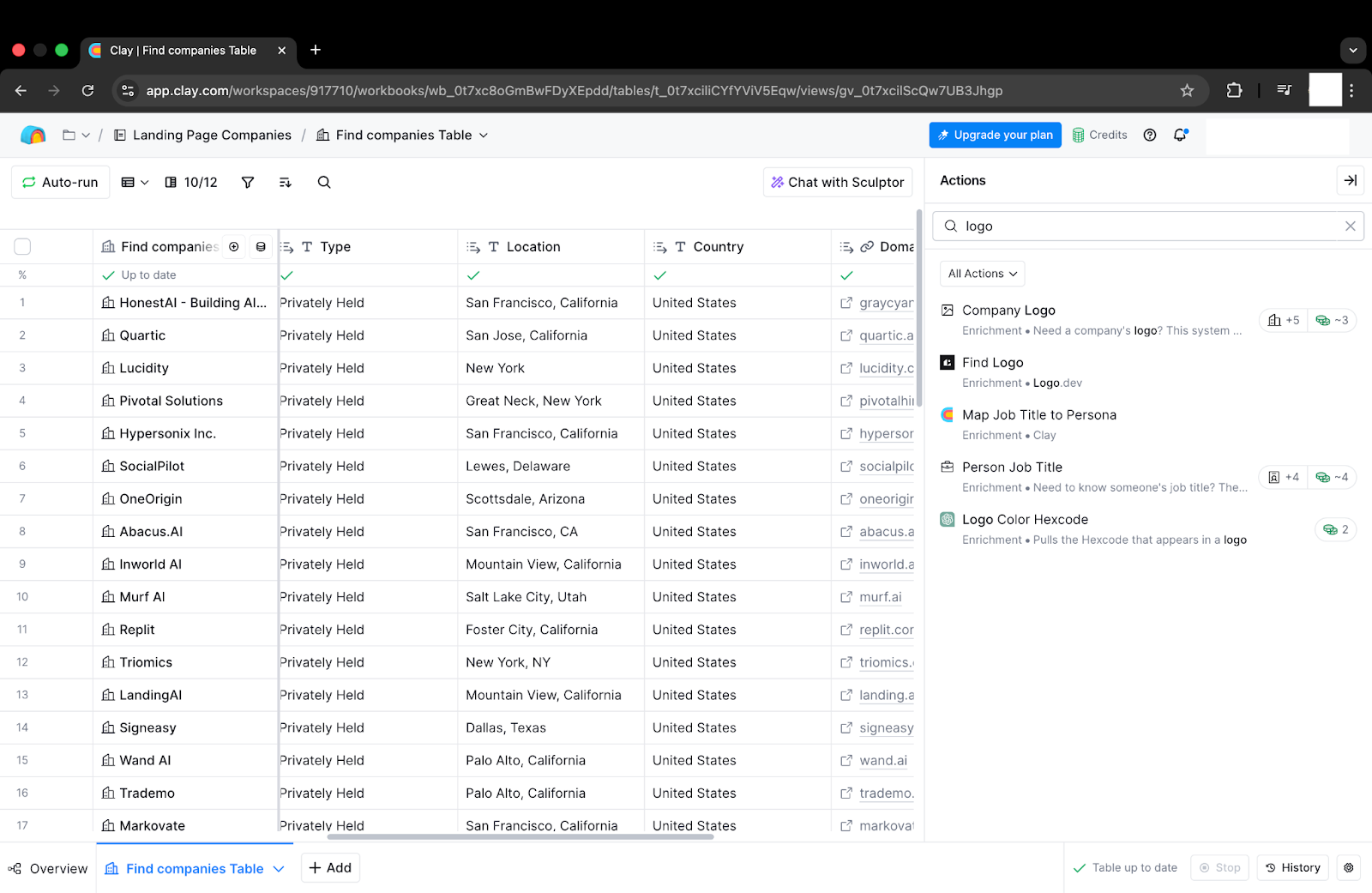
Task: Select the Clay browser tab
Action: click(x=189, y=50)
